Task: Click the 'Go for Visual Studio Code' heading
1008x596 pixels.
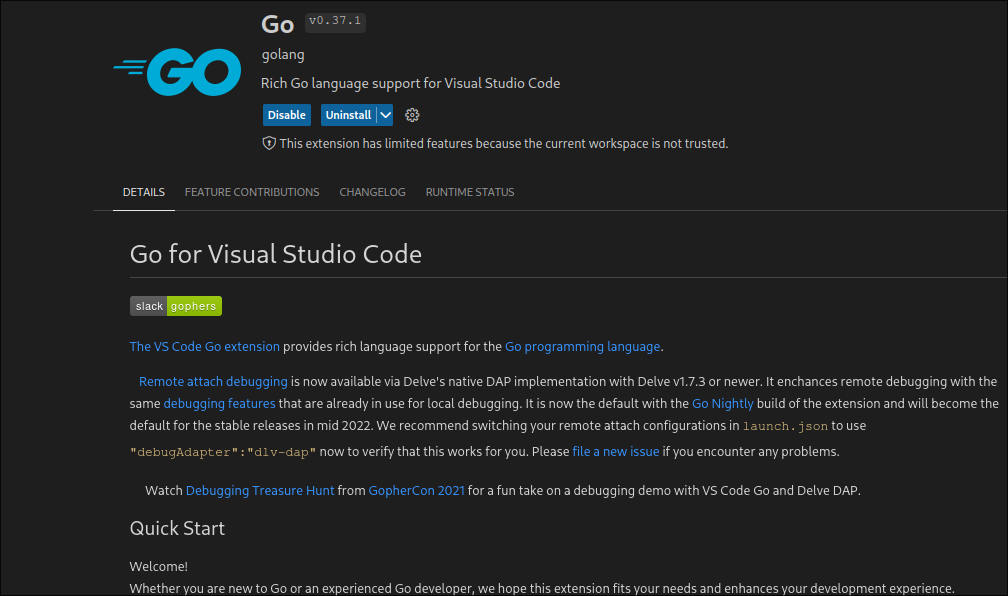Action: click(x=276, y=254)
